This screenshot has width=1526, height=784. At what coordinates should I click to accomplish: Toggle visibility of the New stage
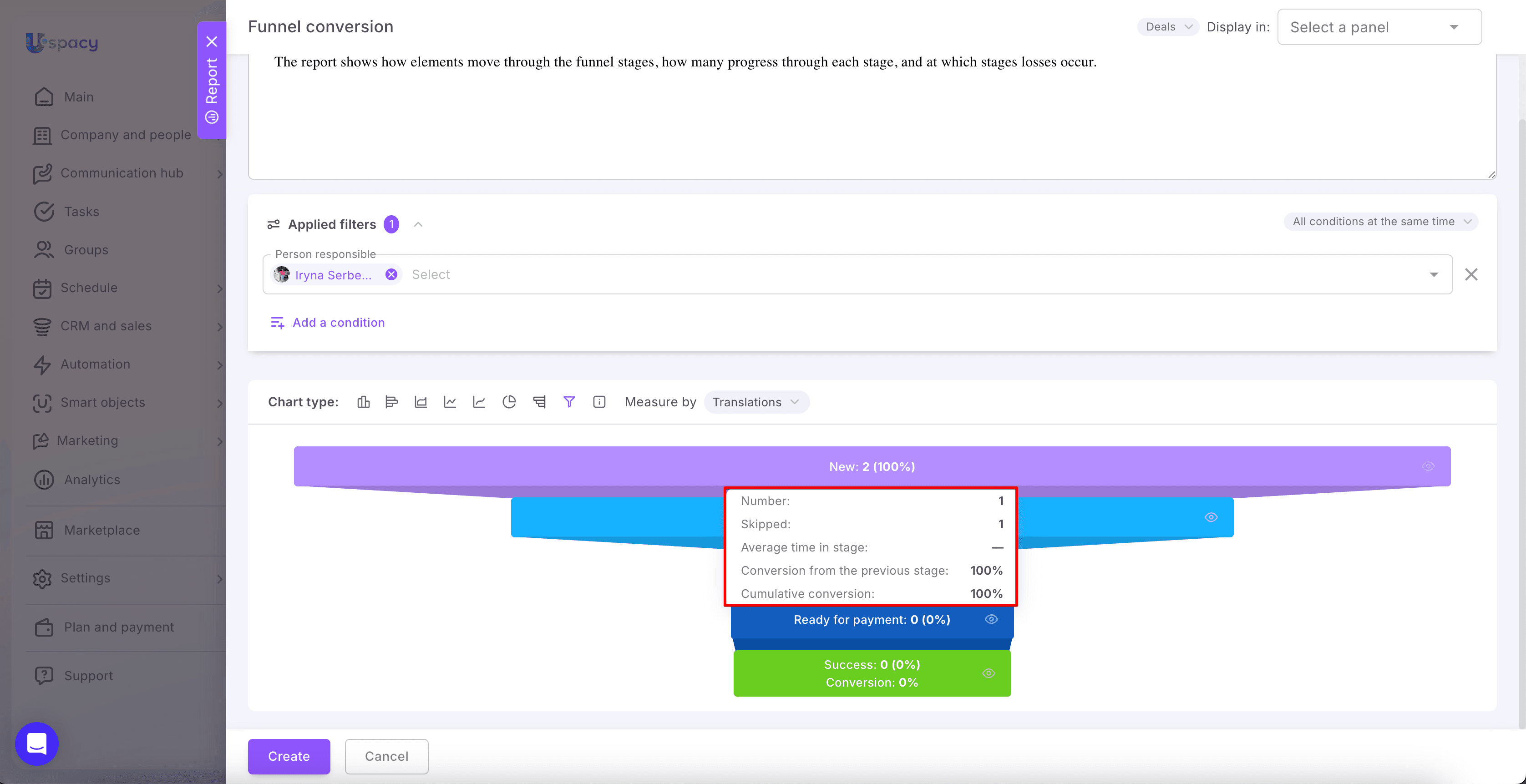[x=1428, y=466]
